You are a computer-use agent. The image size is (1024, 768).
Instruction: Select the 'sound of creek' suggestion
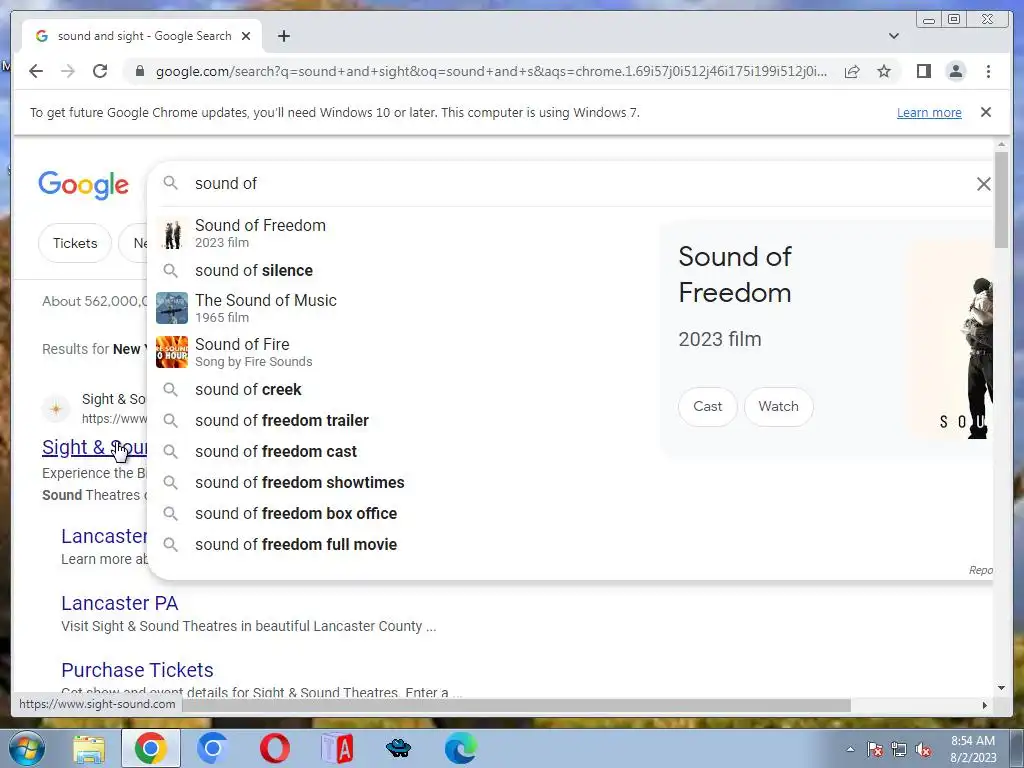pyautogui.click(x=405, y=390)
